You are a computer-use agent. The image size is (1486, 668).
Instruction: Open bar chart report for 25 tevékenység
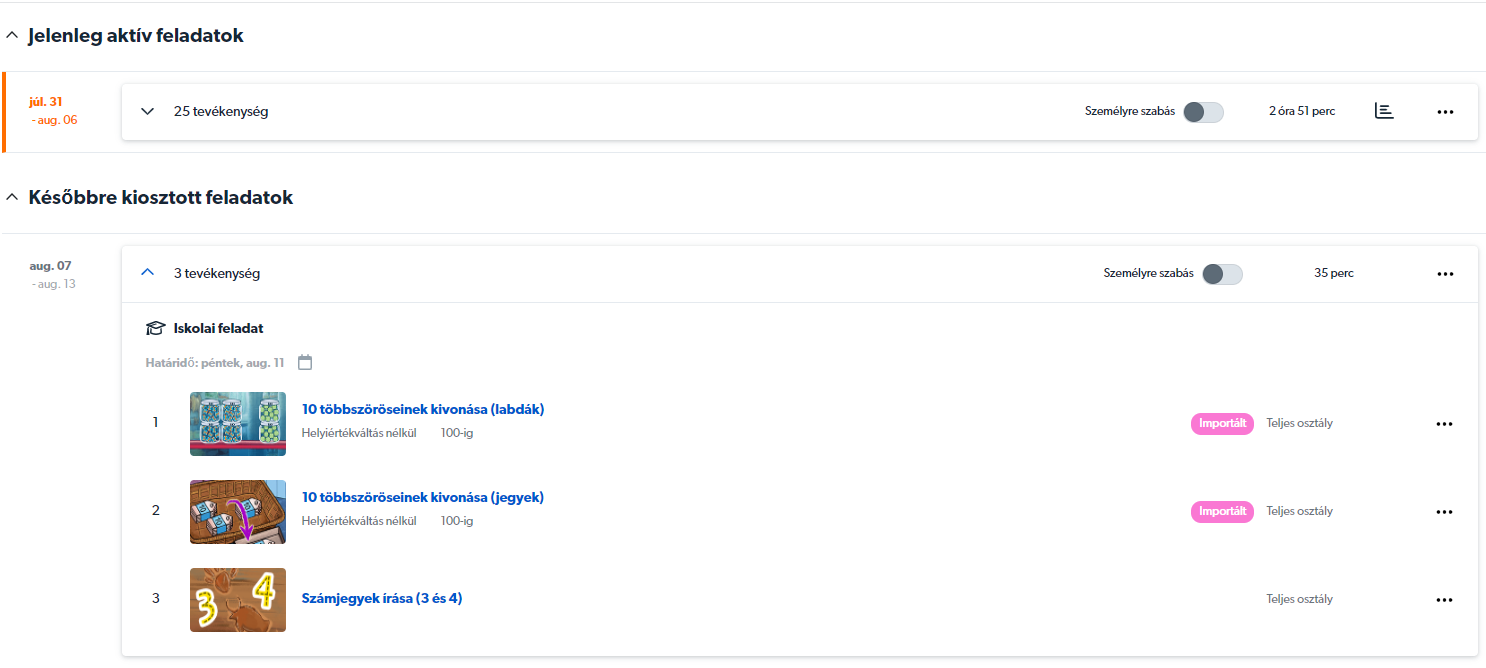coord(1384,111)
